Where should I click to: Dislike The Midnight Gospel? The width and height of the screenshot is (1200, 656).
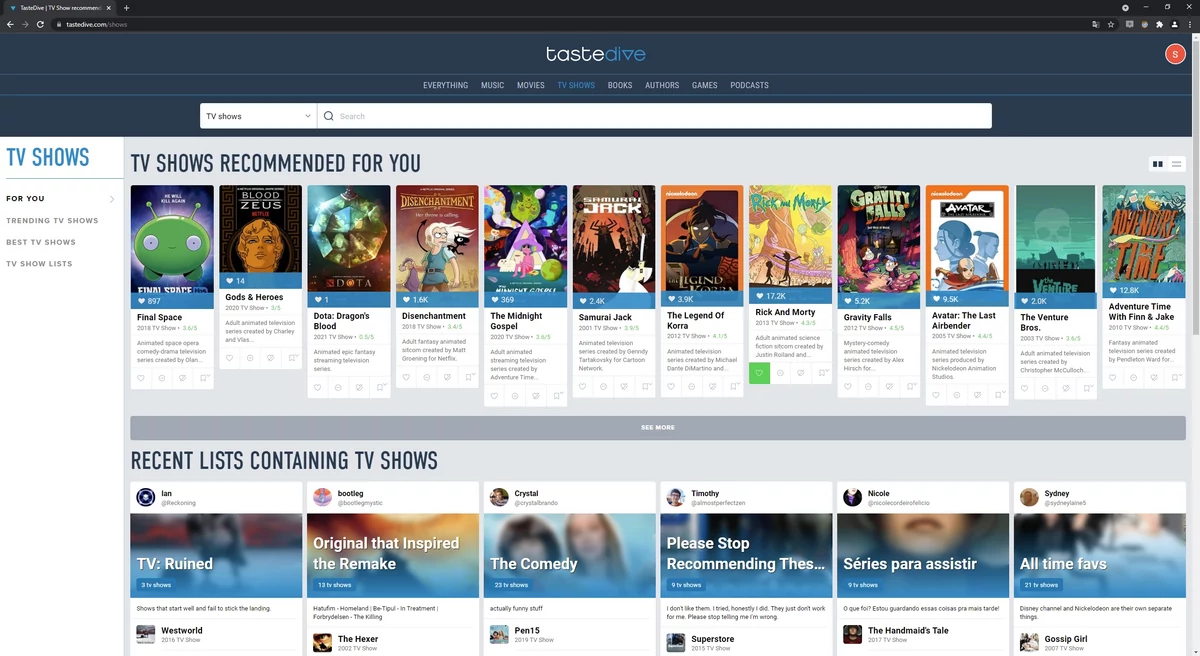coord(536,396)
